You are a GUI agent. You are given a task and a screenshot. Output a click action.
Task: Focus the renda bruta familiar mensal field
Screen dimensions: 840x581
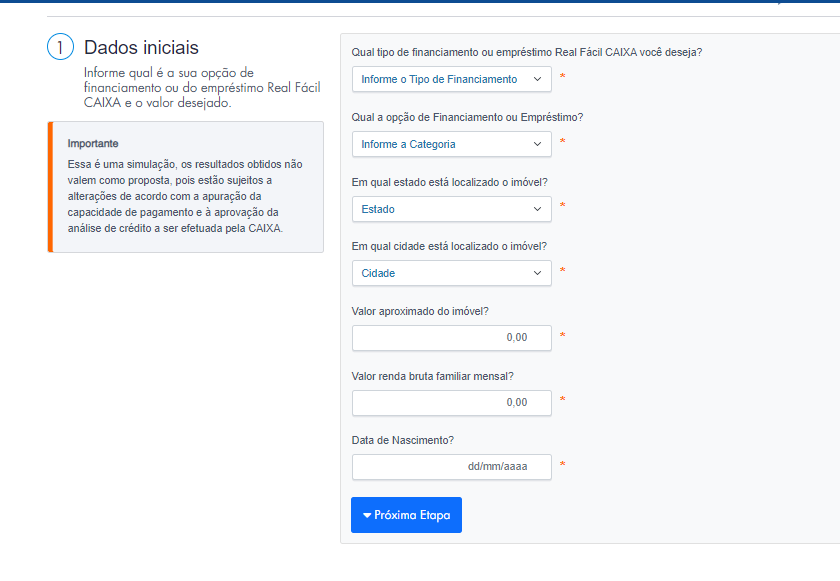click(x=452, y=403)
